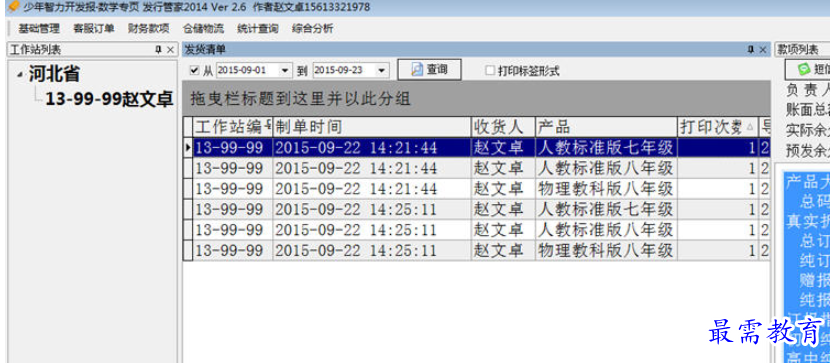Sort by 产品 column header
Viewport: 830px width, 363px height.
click(606, 127)
